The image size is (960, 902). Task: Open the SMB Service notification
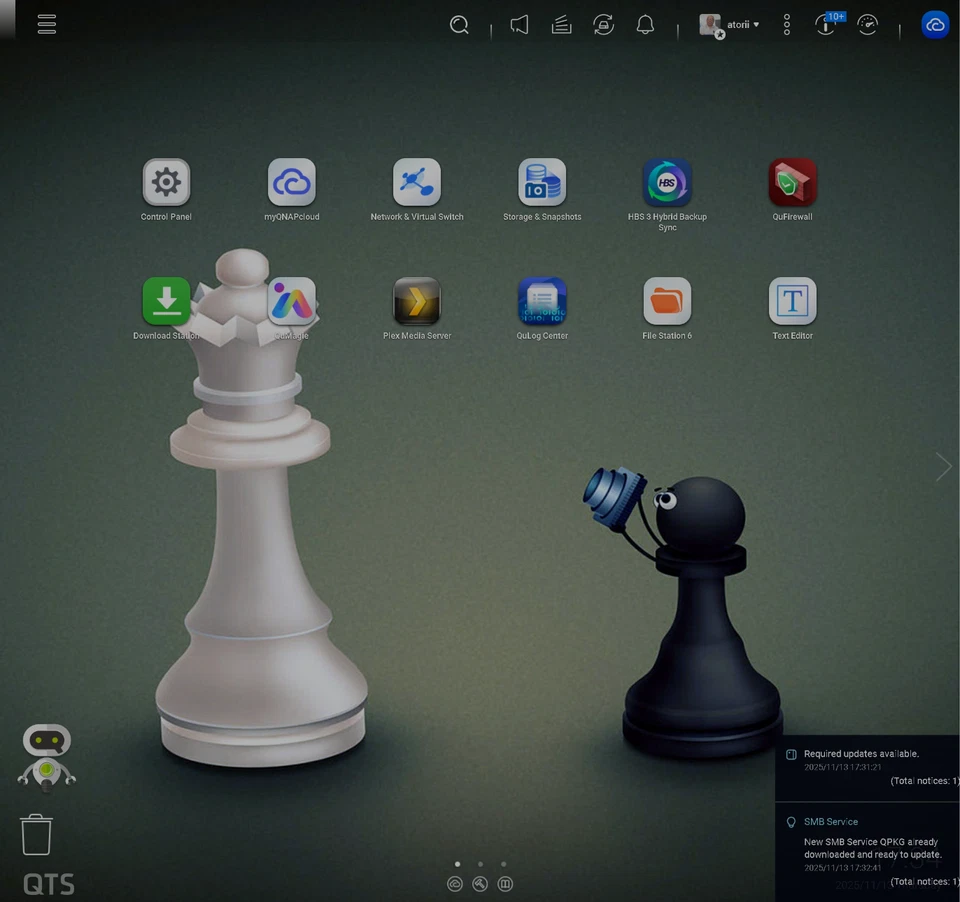coord(868,852)
